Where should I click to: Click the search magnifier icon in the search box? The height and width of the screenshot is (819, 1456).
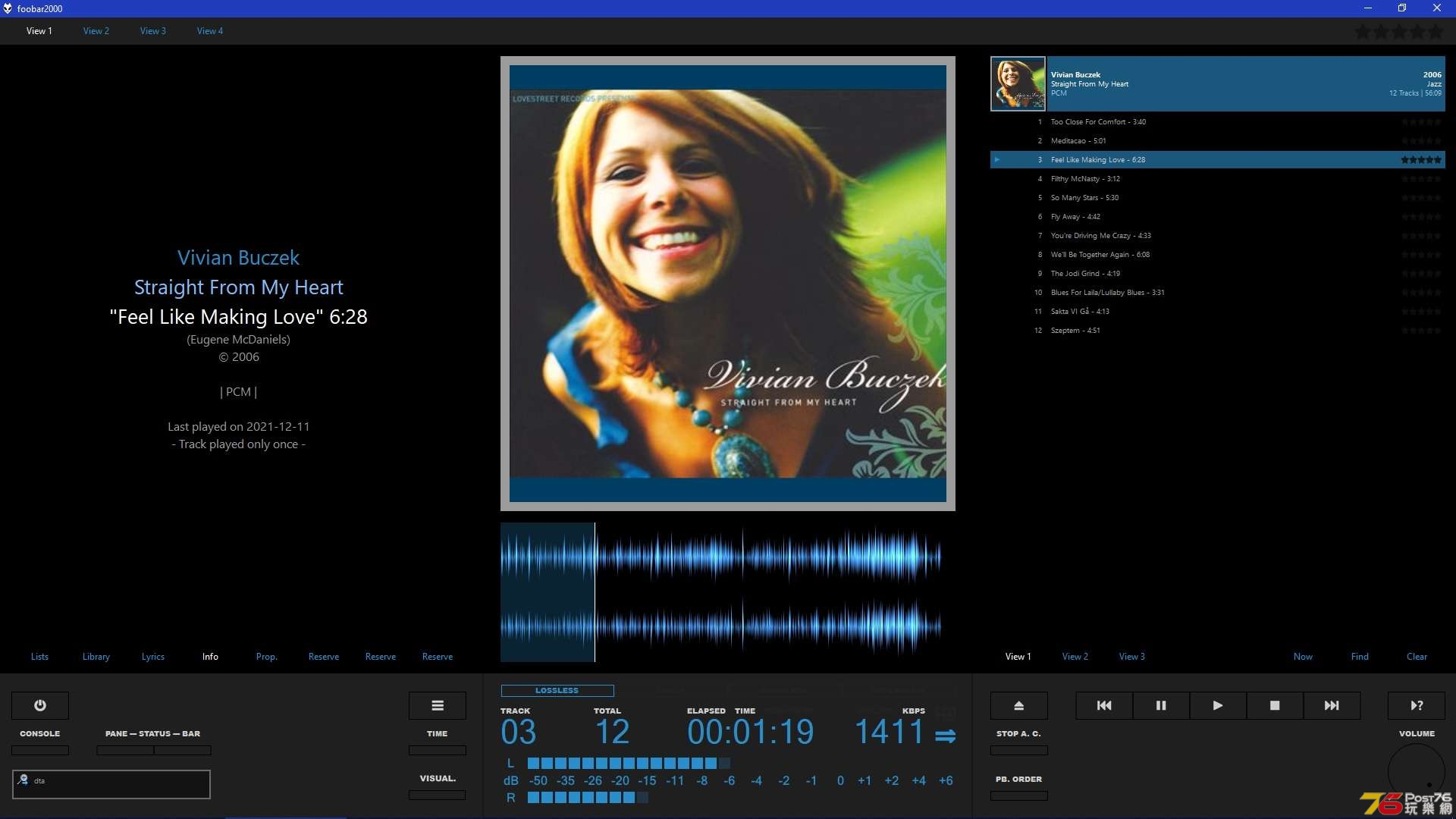coord(23,780)
